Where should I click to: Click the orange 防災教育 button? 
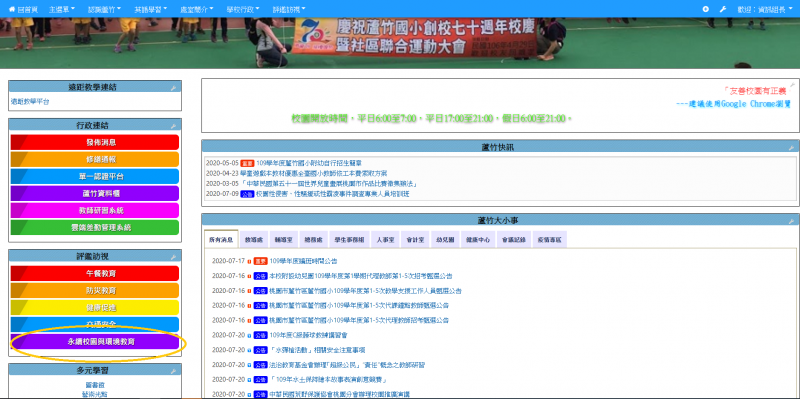(x=95, y=290)
